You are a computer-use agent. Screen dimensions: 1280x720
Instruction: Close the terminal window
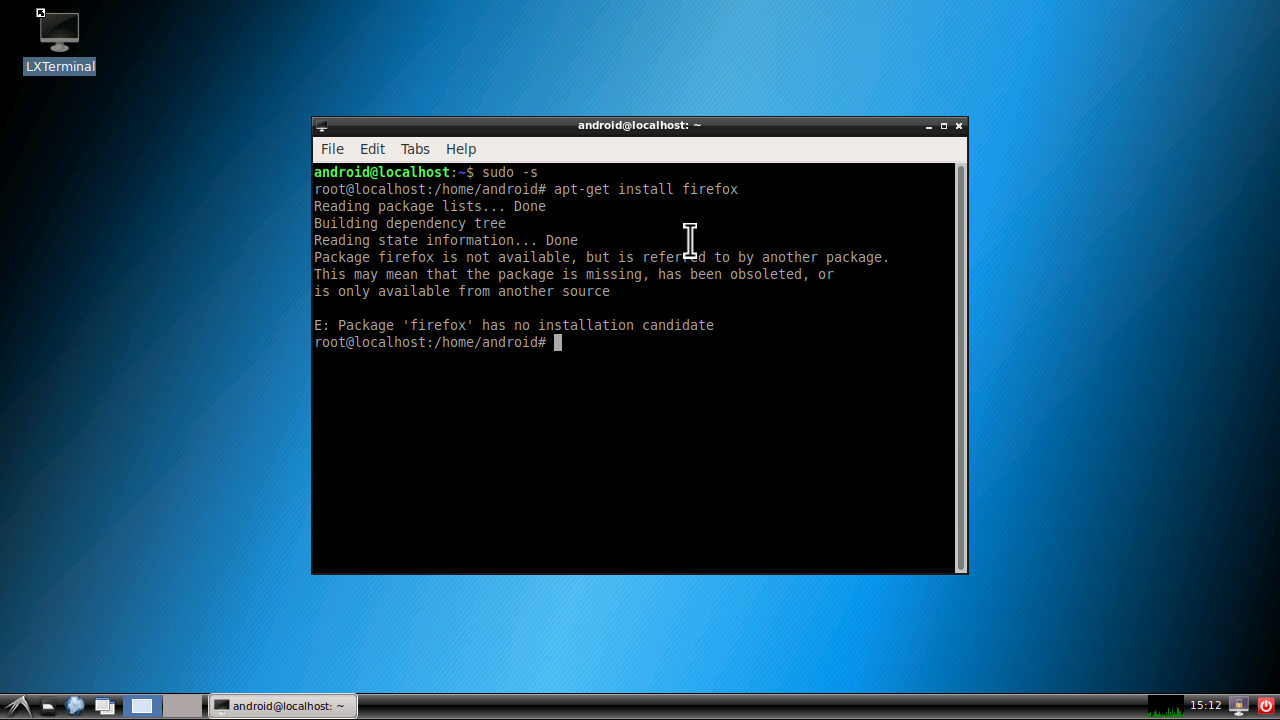pos(959,126)
